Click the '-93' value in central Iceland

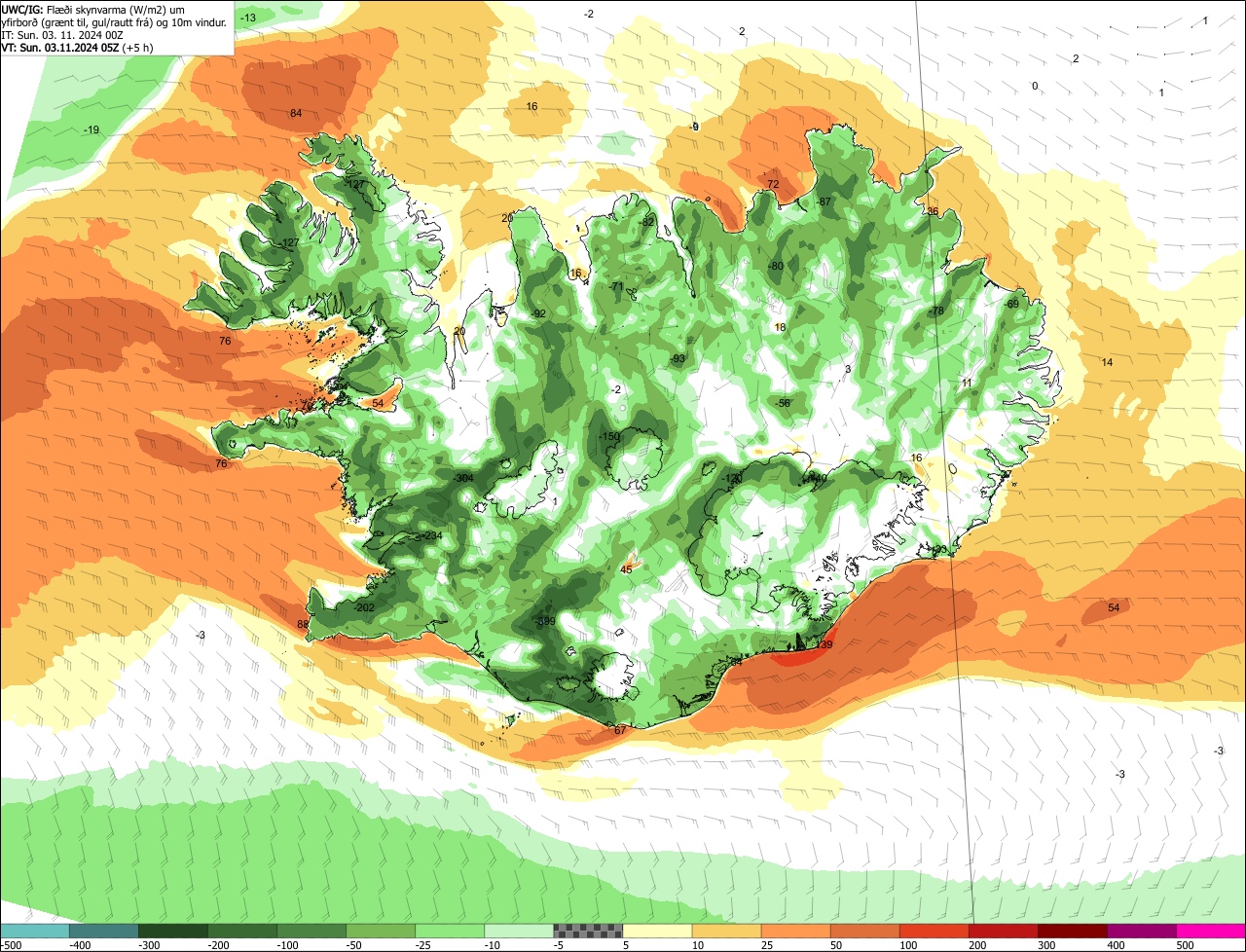click(678, 359)
